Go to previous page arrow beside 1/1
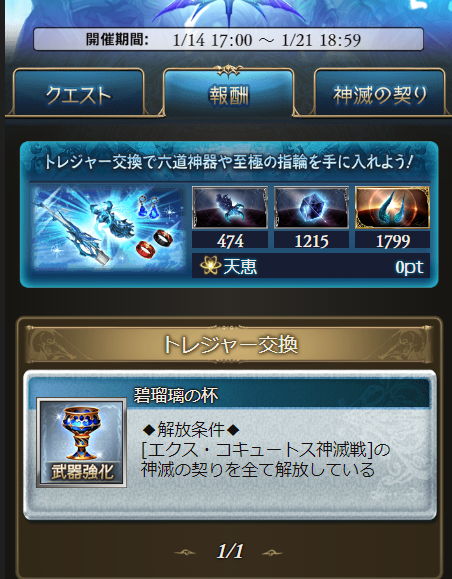The height and width of the screenshot is (579, 452). pyautogui.click(x=185, y=552)
